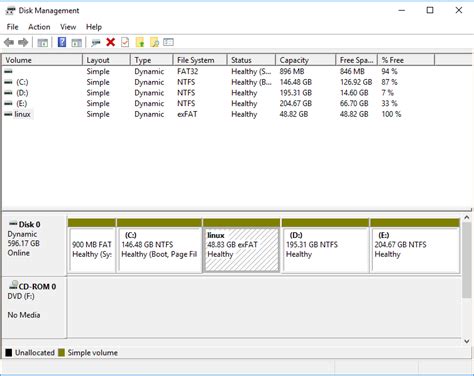This screenshot has width=474, height=376.
Task: Click the folder with magnifier Explore icon
Action: click(154, 42)
